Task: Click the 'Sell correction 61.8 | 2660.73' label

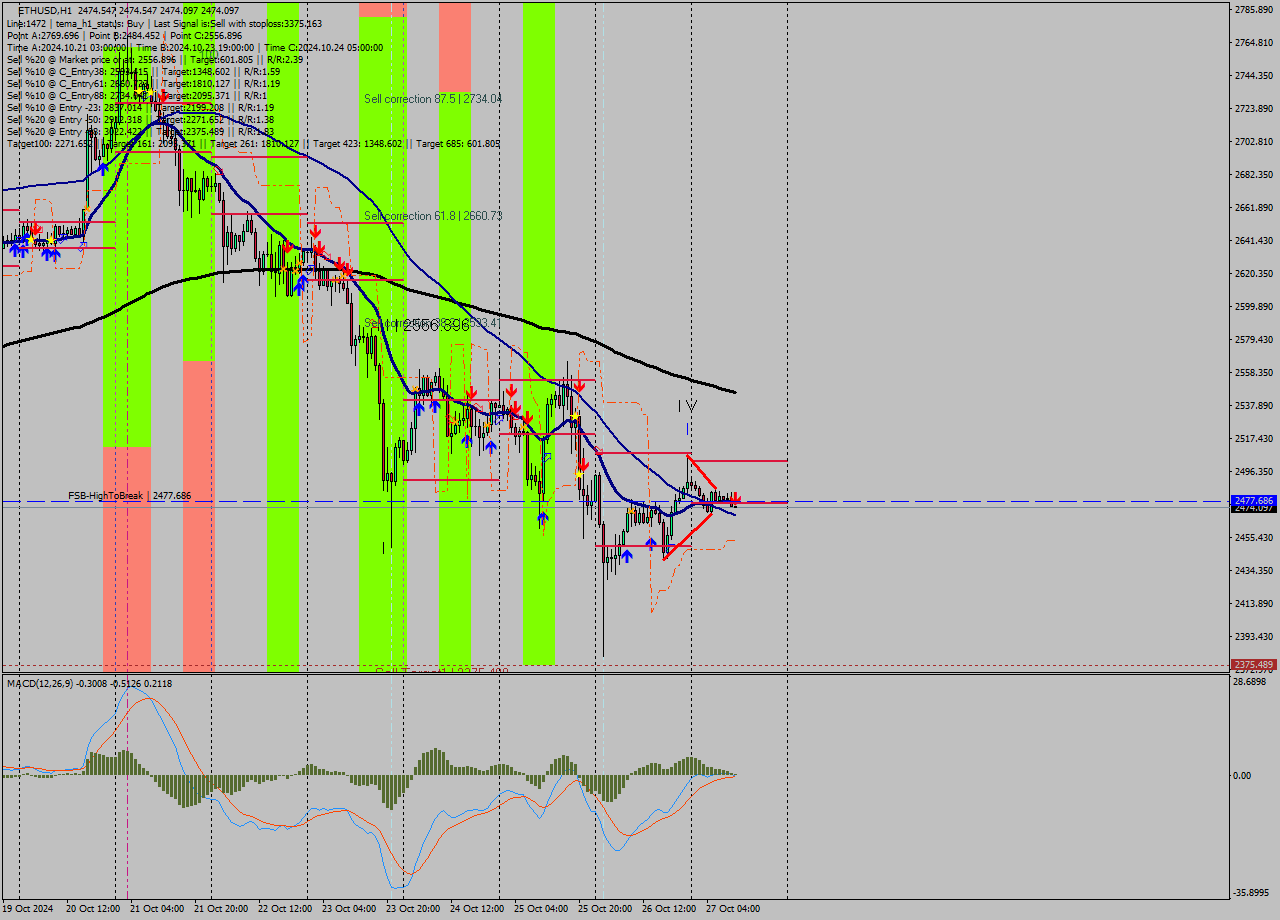Action: (x=433, y=216)
